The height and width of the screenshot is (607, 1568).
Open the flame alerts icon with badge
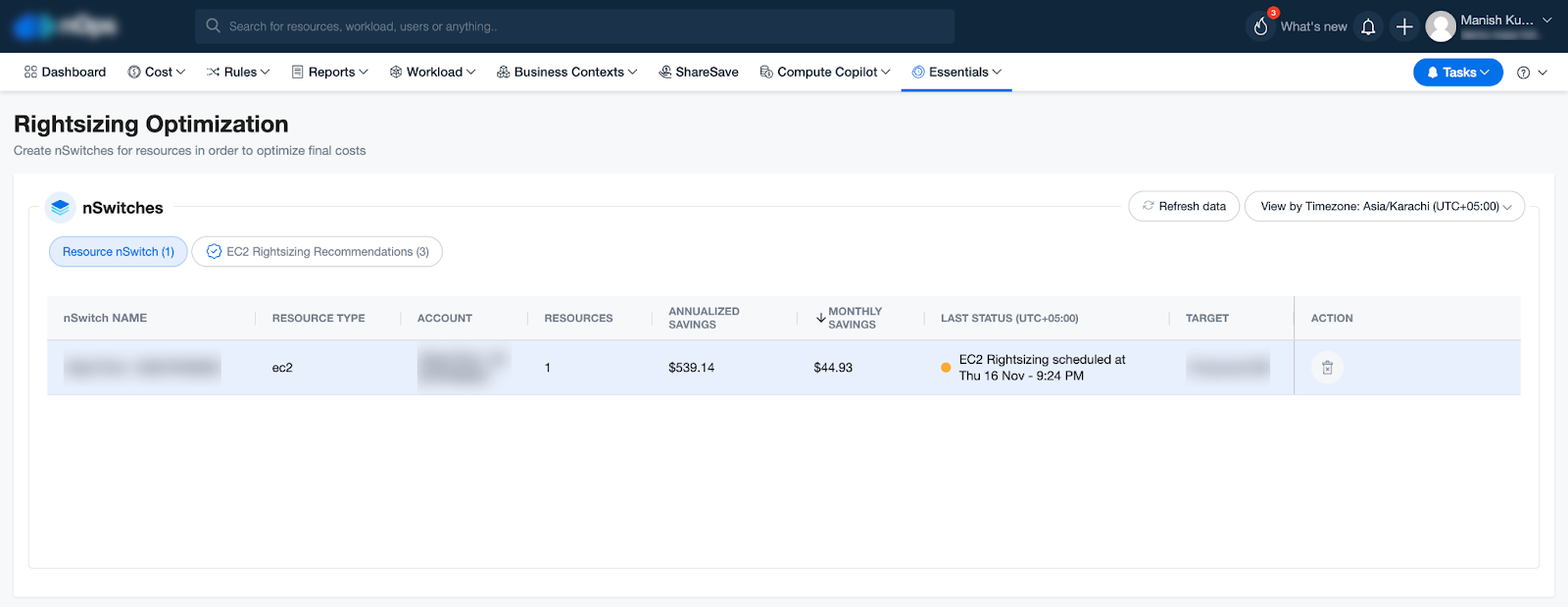point(1261,25)
